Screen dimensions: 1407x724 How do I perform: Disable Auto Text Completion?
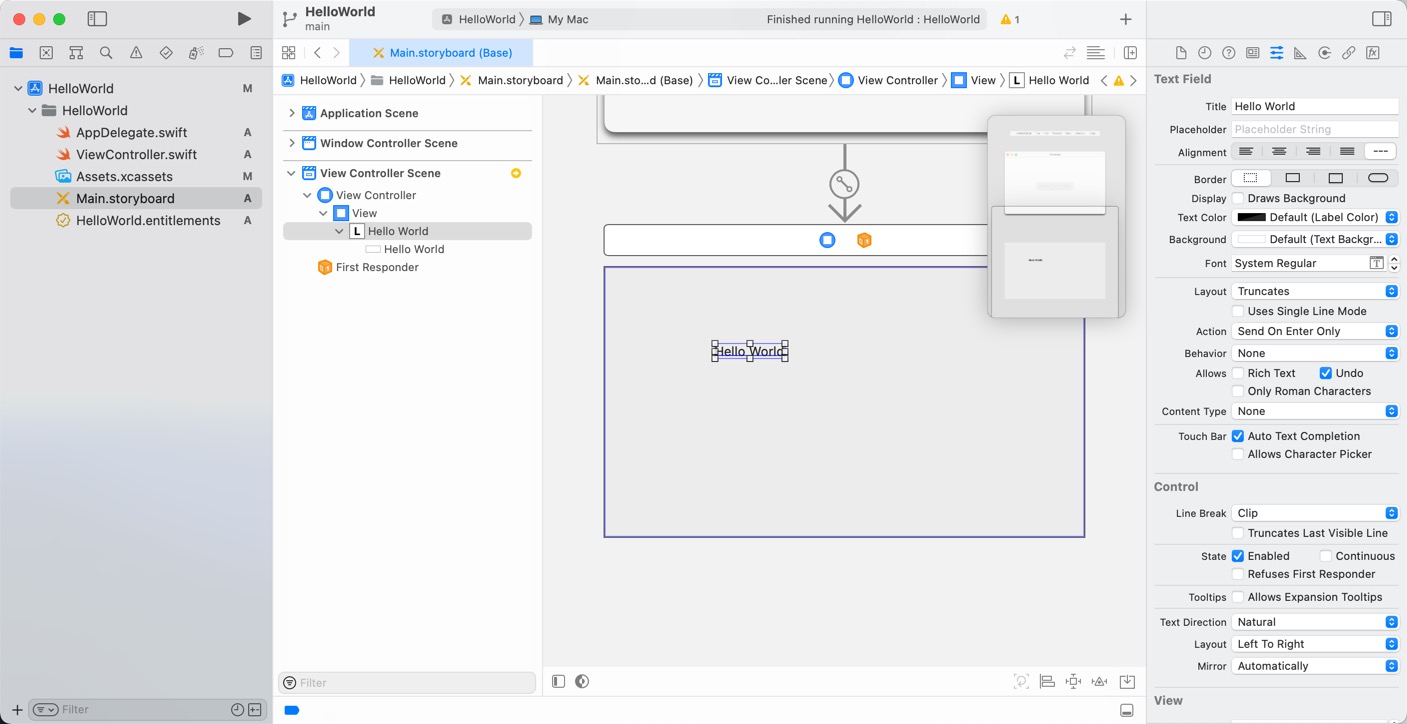(x=1238, y=436)
